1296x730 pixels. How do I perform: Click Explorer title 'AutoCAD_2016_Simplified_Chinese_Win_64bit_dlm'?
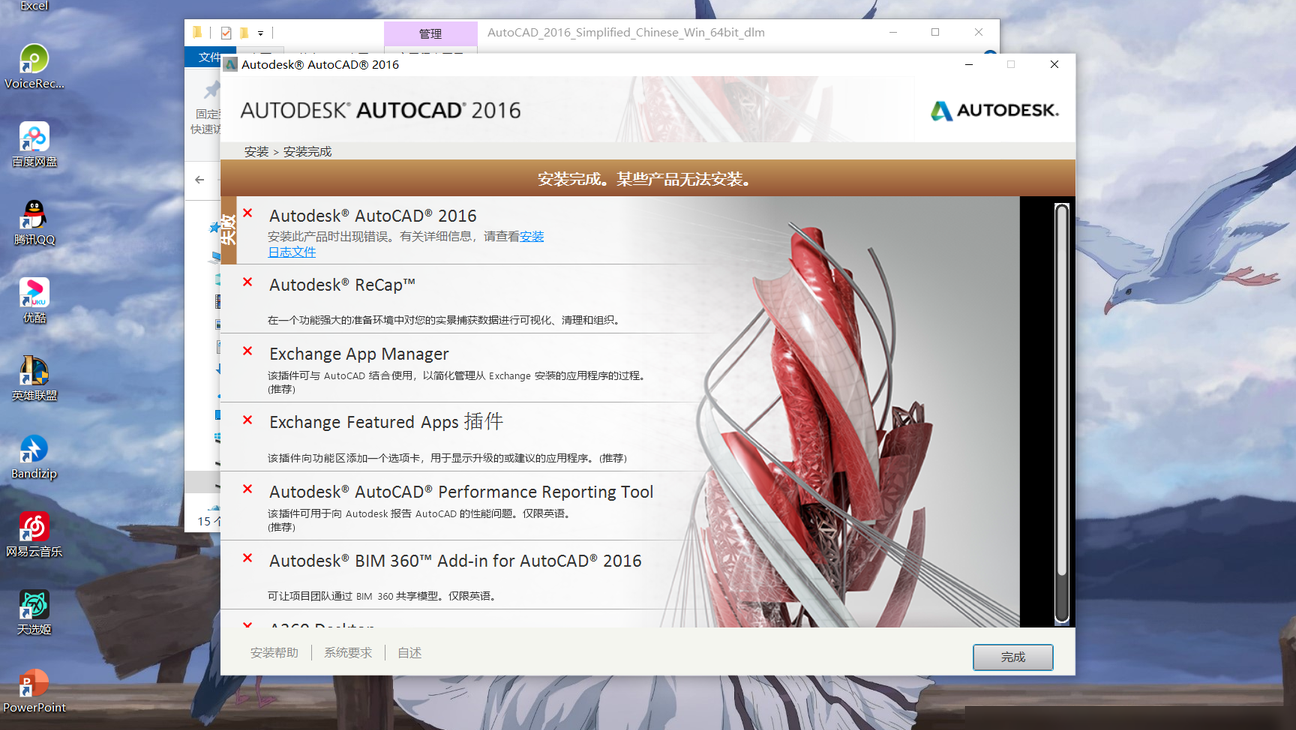point(626,32)
